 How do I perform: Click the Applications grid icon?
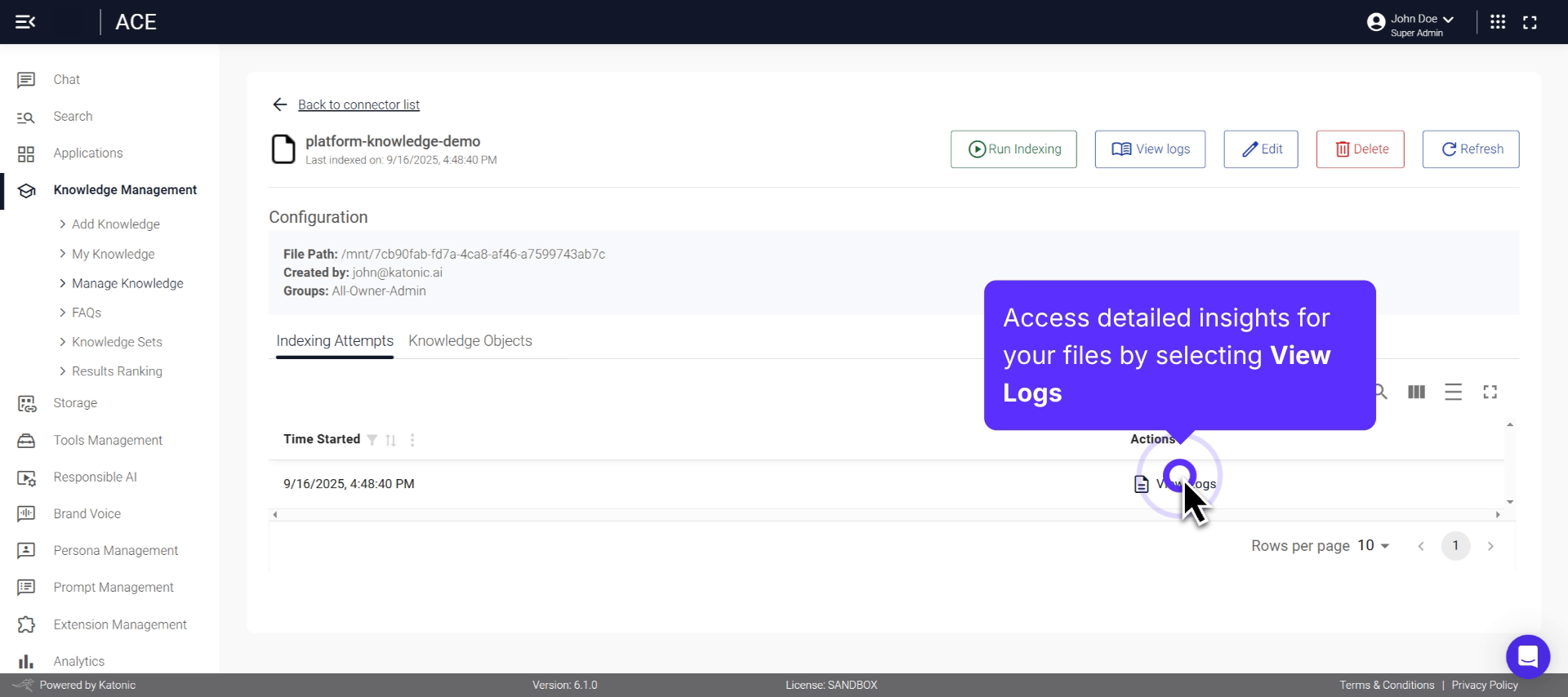coord(26,153)
